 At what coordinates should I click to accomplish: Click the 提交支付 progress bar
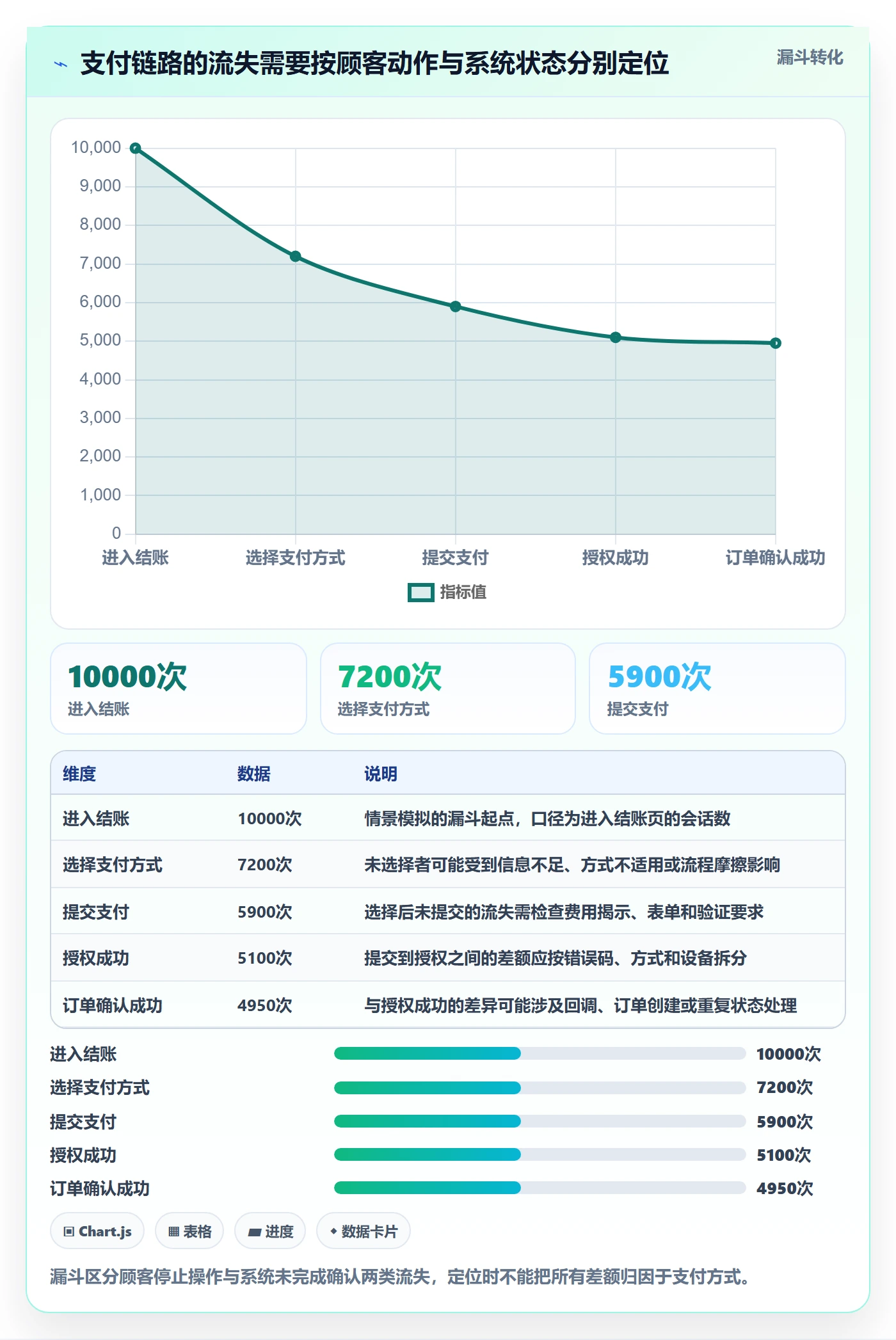540,1121
